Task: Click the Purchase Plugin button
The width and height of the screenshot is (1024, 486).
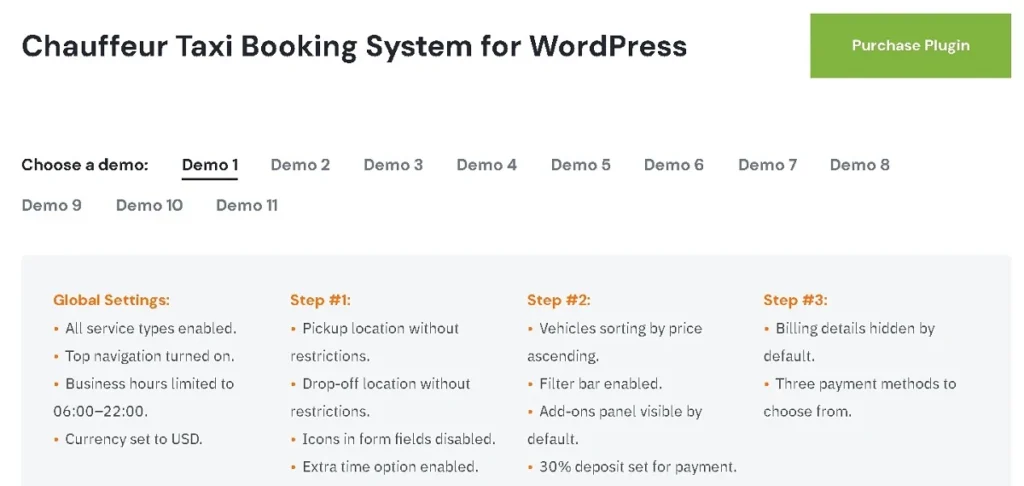Action: pos(910,45)
